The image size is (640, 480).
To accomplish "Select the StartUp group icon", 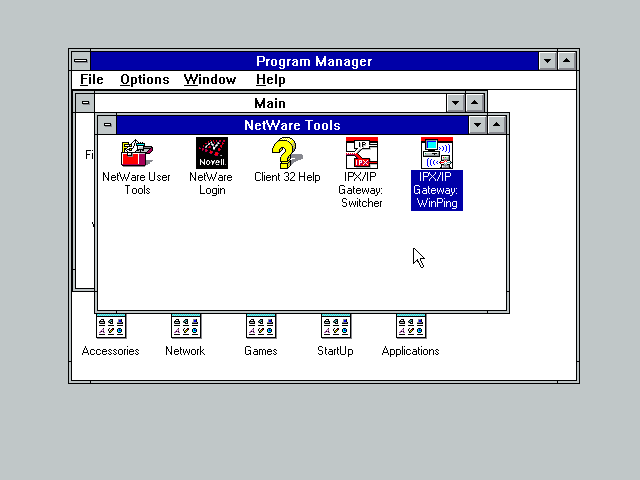I will (336, 326).
